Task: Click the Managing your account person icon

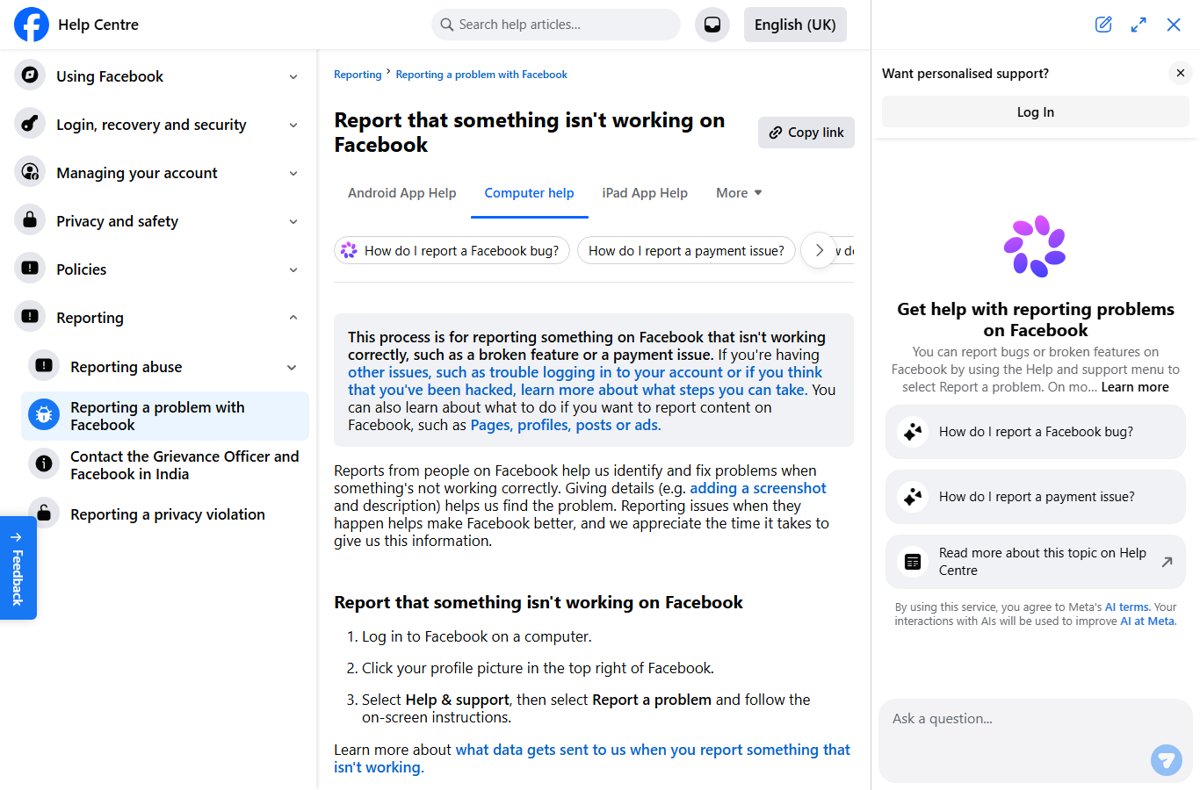Action: coord(30,172)
